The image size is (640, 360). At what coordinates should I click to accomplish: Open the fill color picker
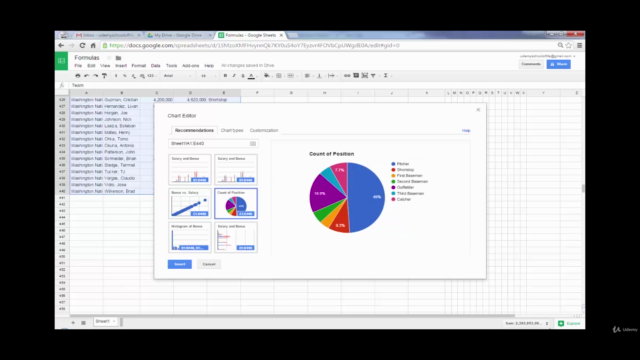(x=267, y=76)
